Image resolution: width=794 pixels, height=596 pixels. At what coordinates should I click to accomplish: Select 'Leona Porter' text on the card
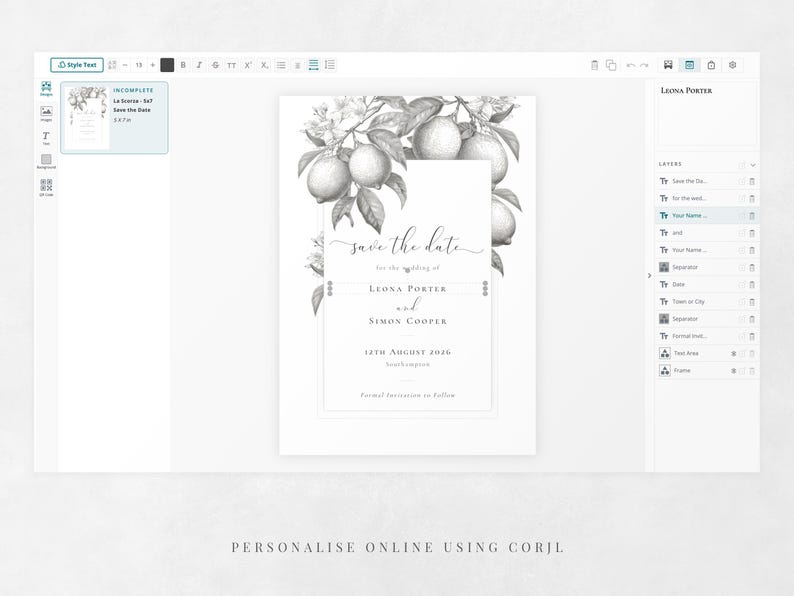(408, 289)
